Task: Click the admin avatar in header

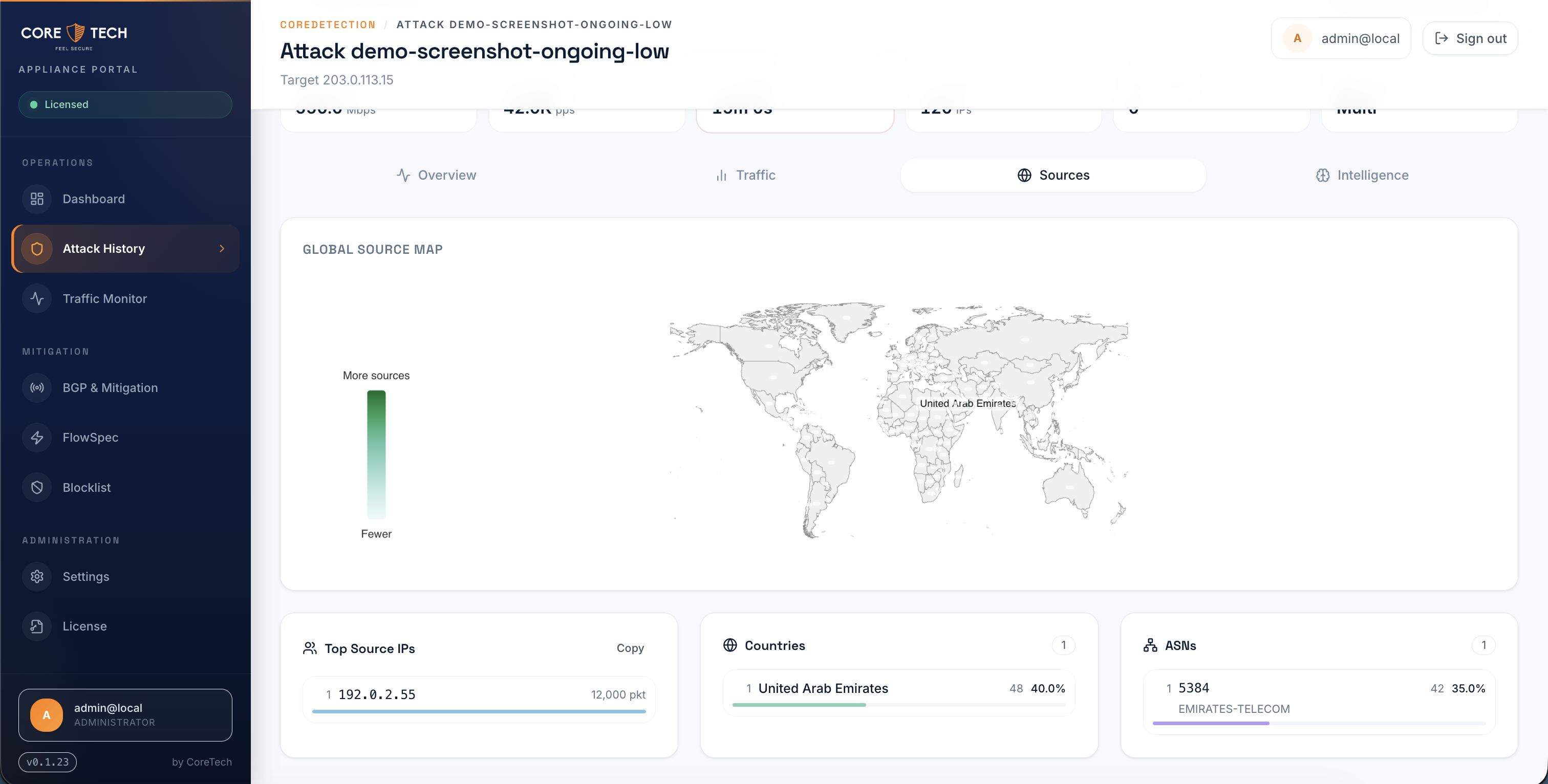Action: tap(1297, 38)
